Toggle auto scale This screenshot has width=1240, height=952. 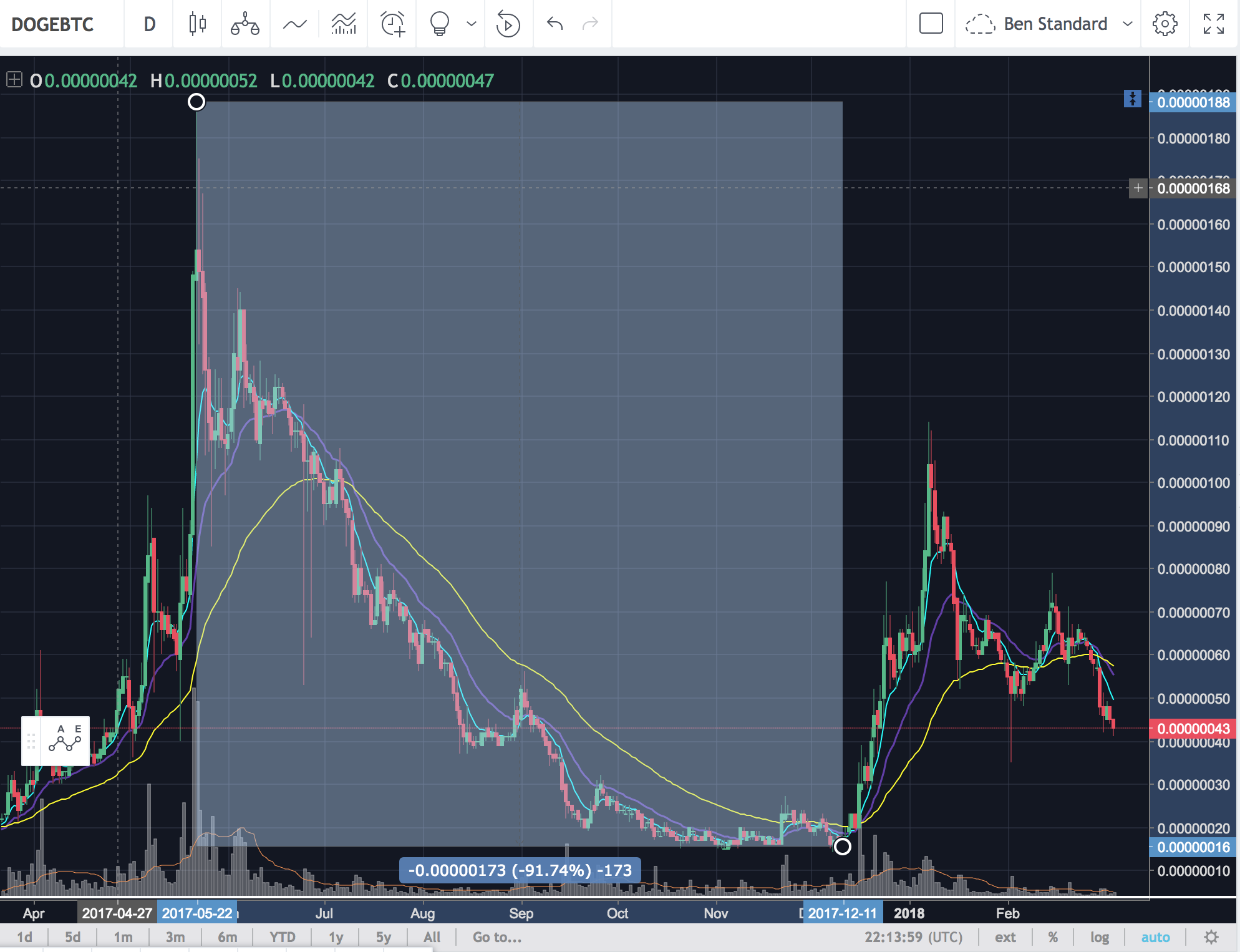point(1155,937)
